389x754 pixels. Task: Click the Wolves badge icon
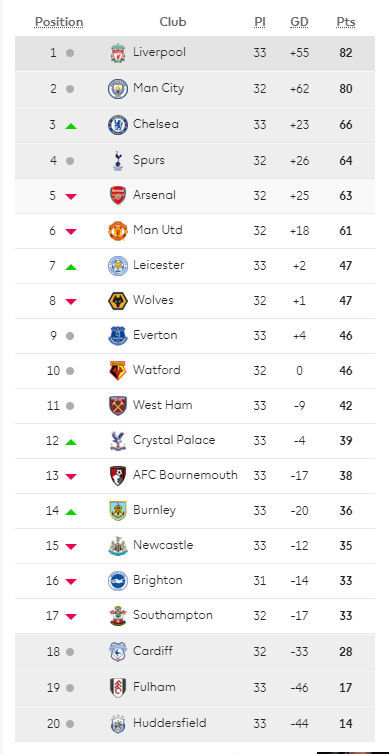[x=118, y=301]
